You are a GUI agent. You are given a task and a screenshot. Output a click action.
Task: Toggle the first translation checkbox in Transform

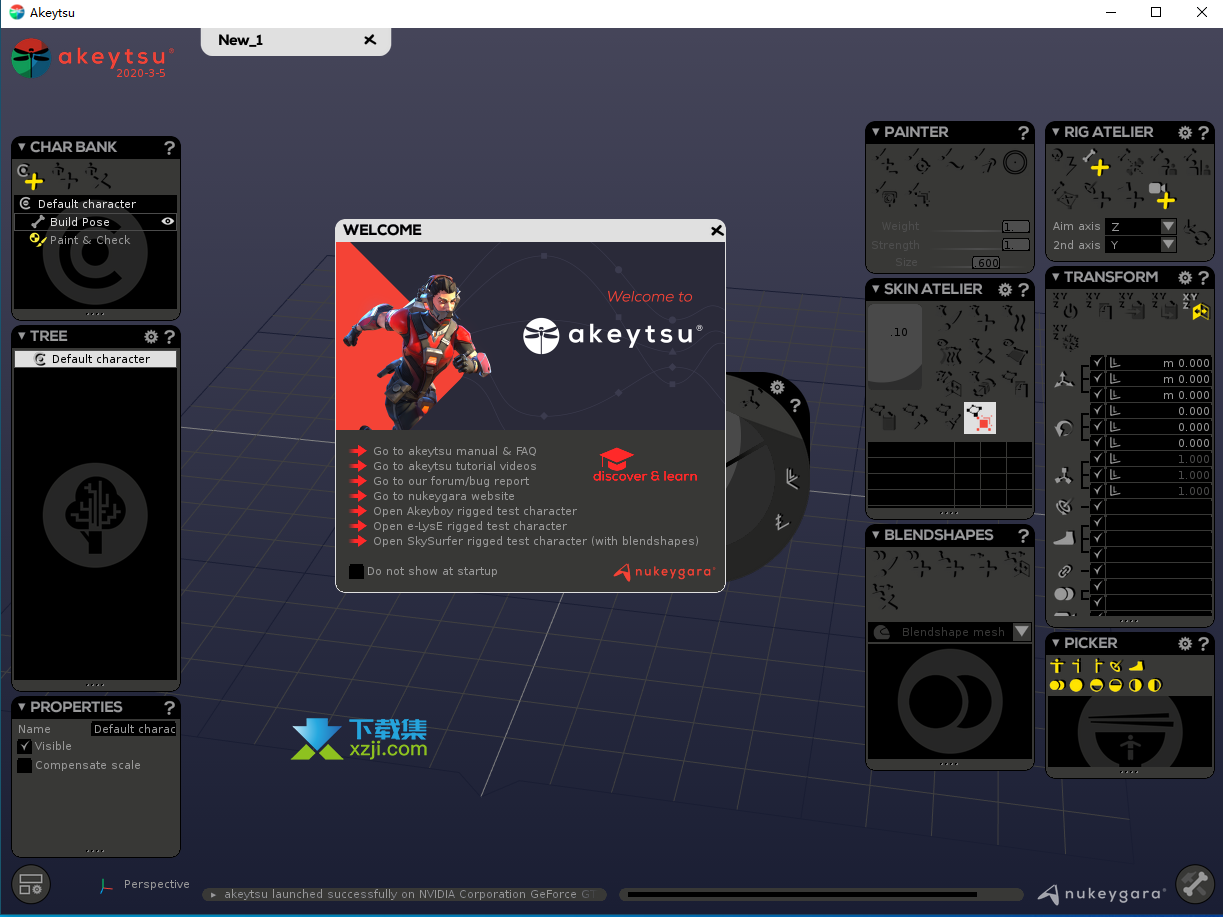coord(1098,363)
